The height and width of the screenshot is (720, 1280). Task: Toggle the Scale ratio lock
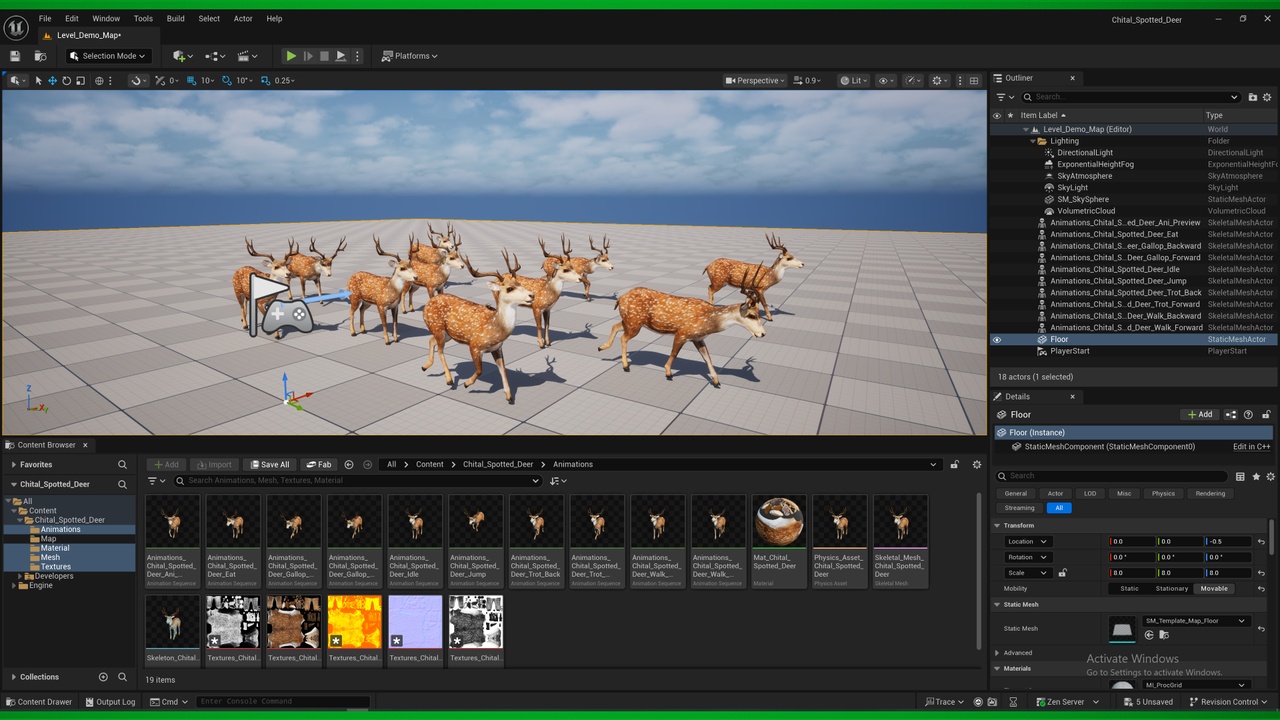pos(1062,573)
